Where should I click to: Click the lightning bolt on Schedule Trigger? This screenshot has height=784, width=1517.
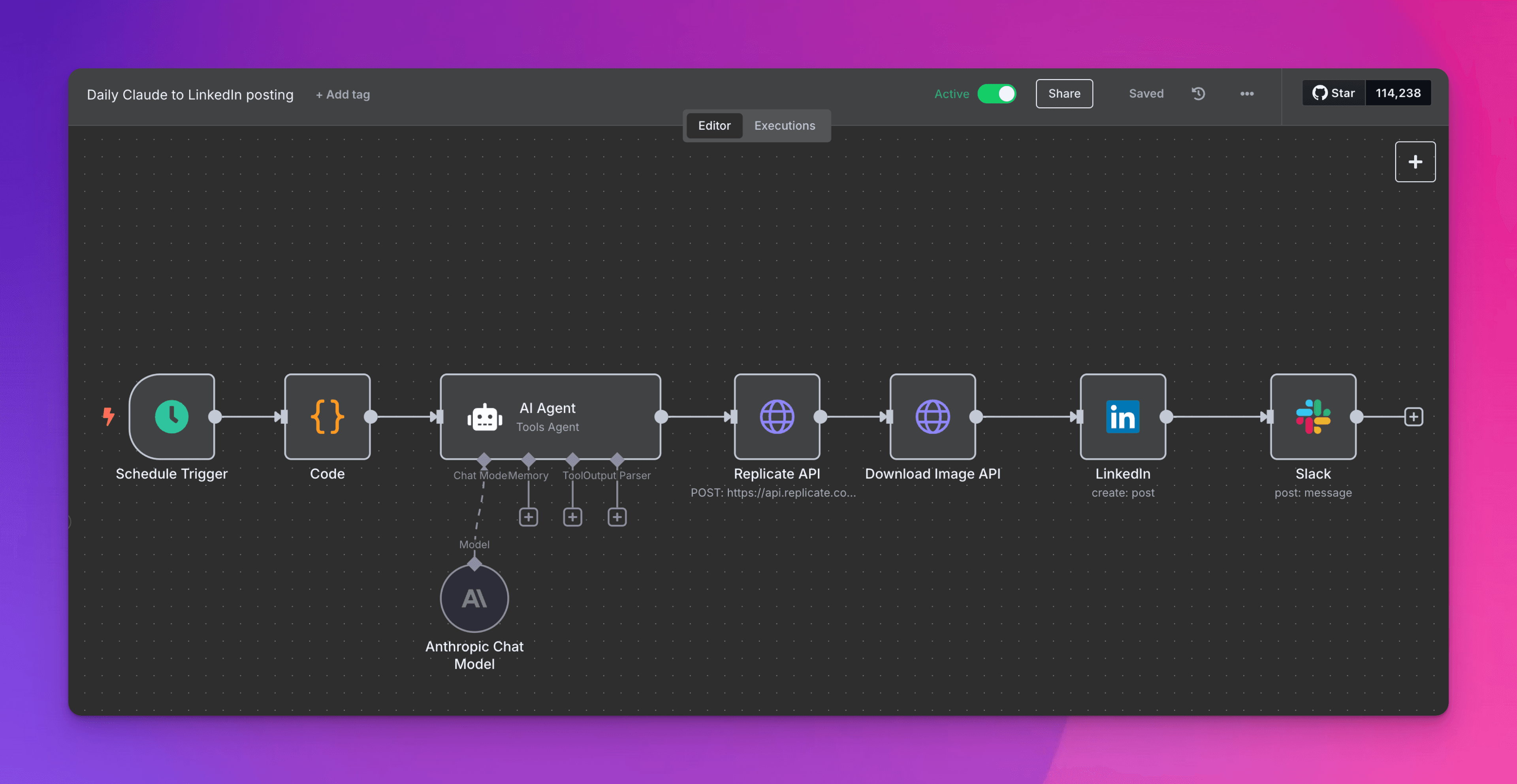[x=108, y=417]
